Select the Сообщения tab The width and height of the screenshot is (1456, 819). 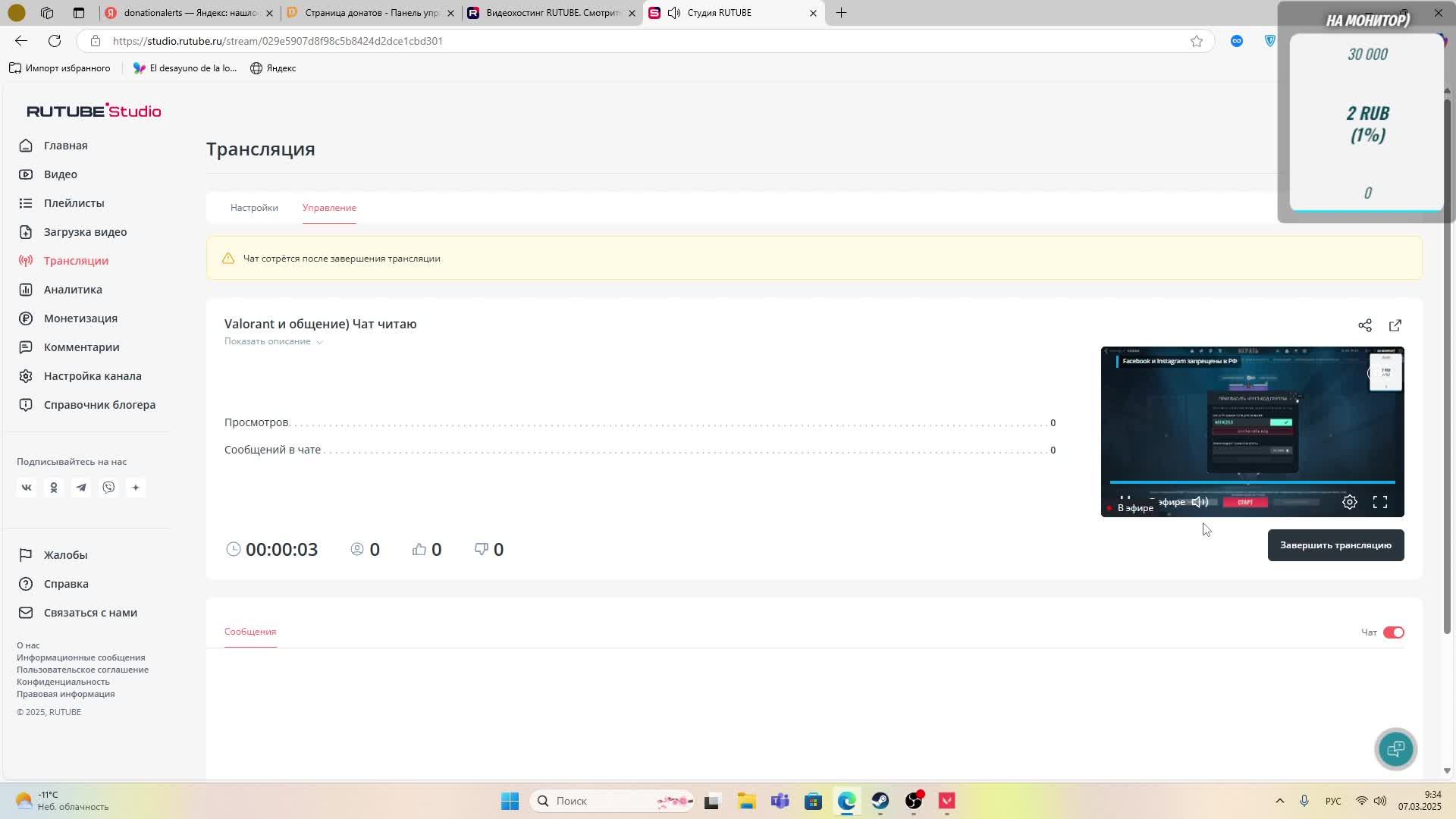point(250,632)
